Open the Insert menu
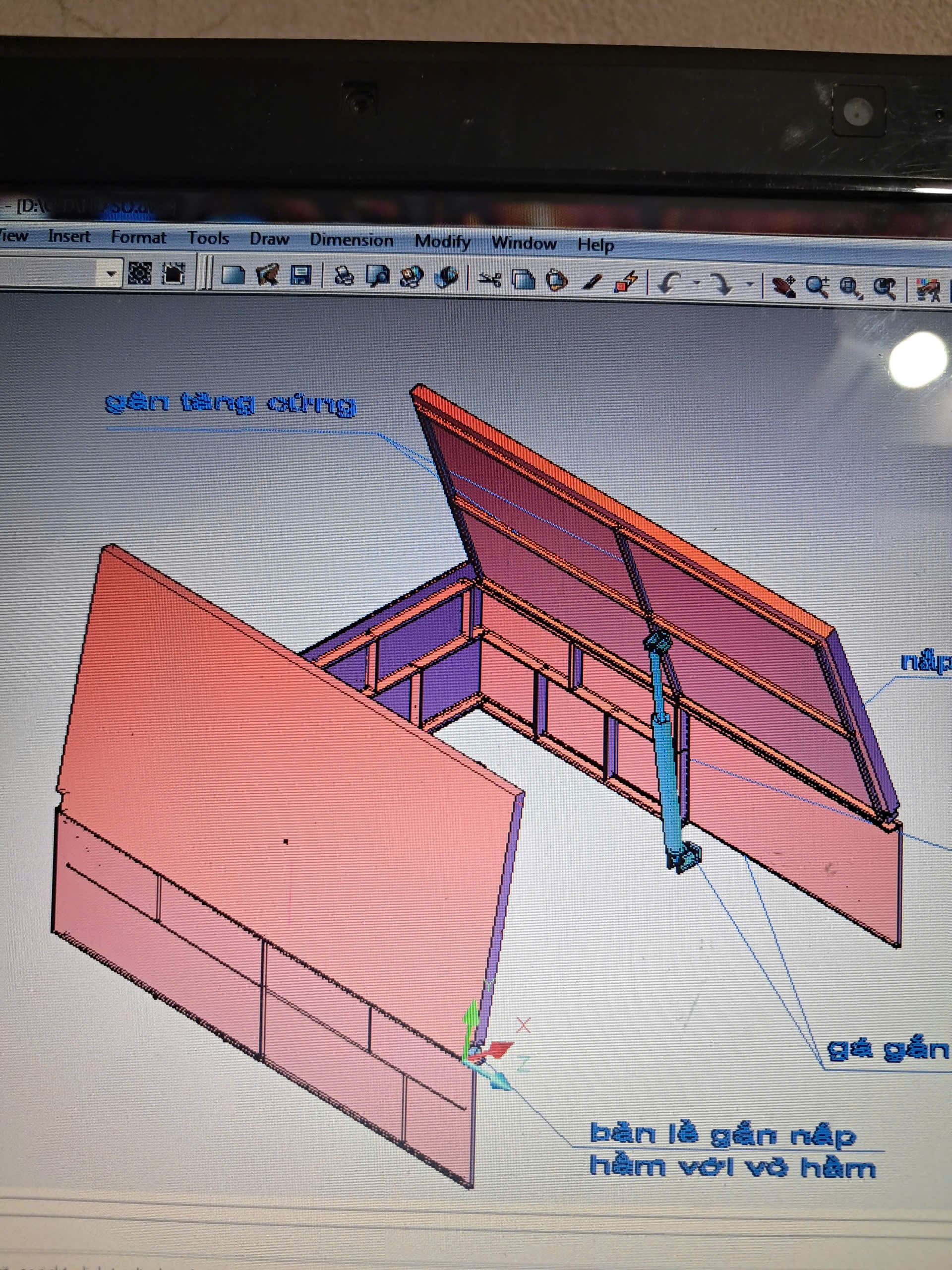 69,236
